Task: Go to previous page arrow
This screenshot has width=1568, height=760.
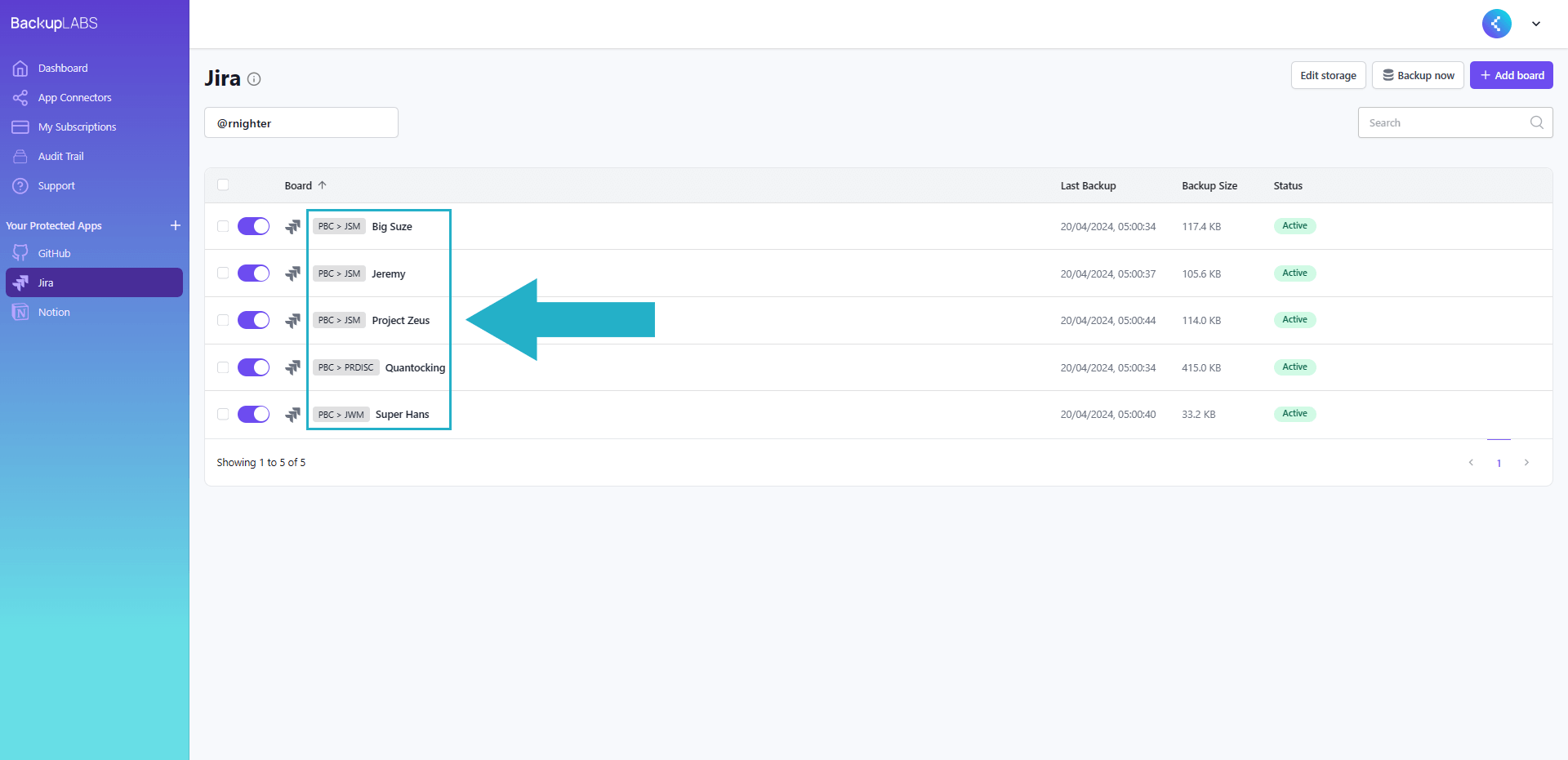Action: (1471, 463)
